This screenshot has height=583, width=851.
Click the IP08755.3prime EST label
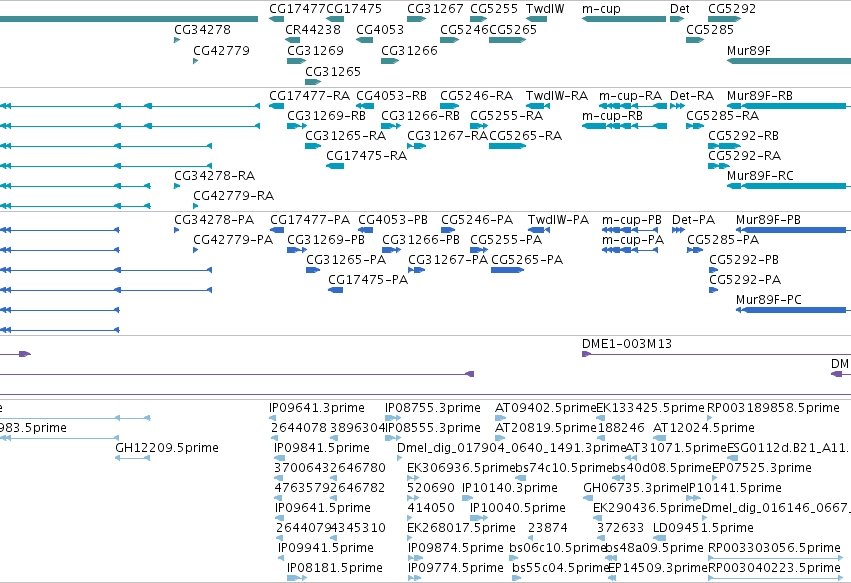click(x=433, y=408)
